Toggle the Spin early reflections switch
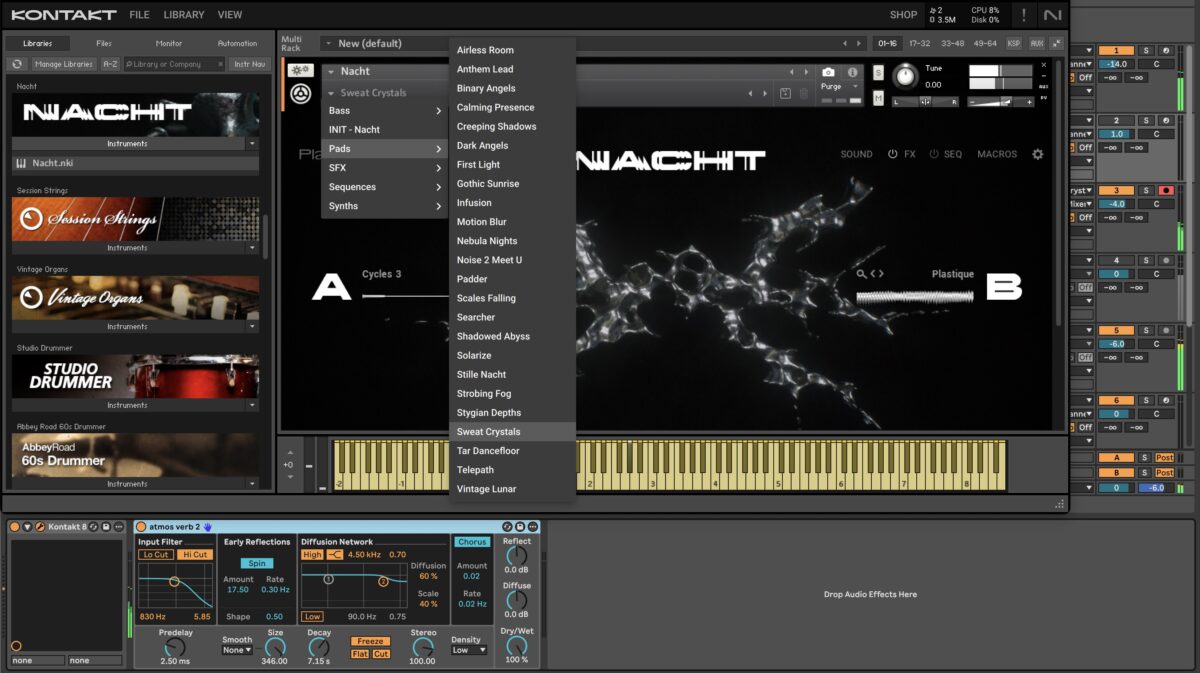1200x673 pixels. [x=257, y=563]
